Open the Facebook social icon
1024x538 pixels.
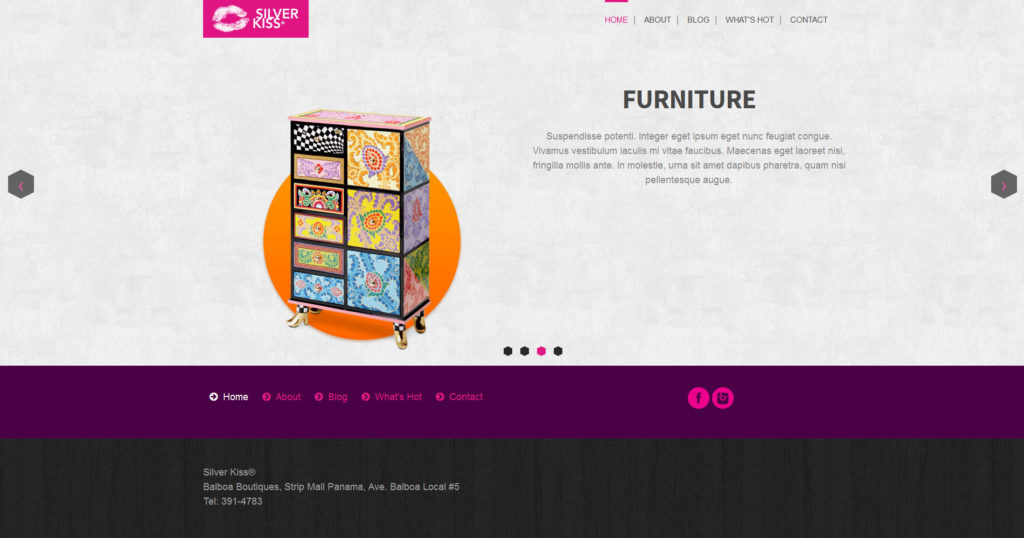coord(698,398)
